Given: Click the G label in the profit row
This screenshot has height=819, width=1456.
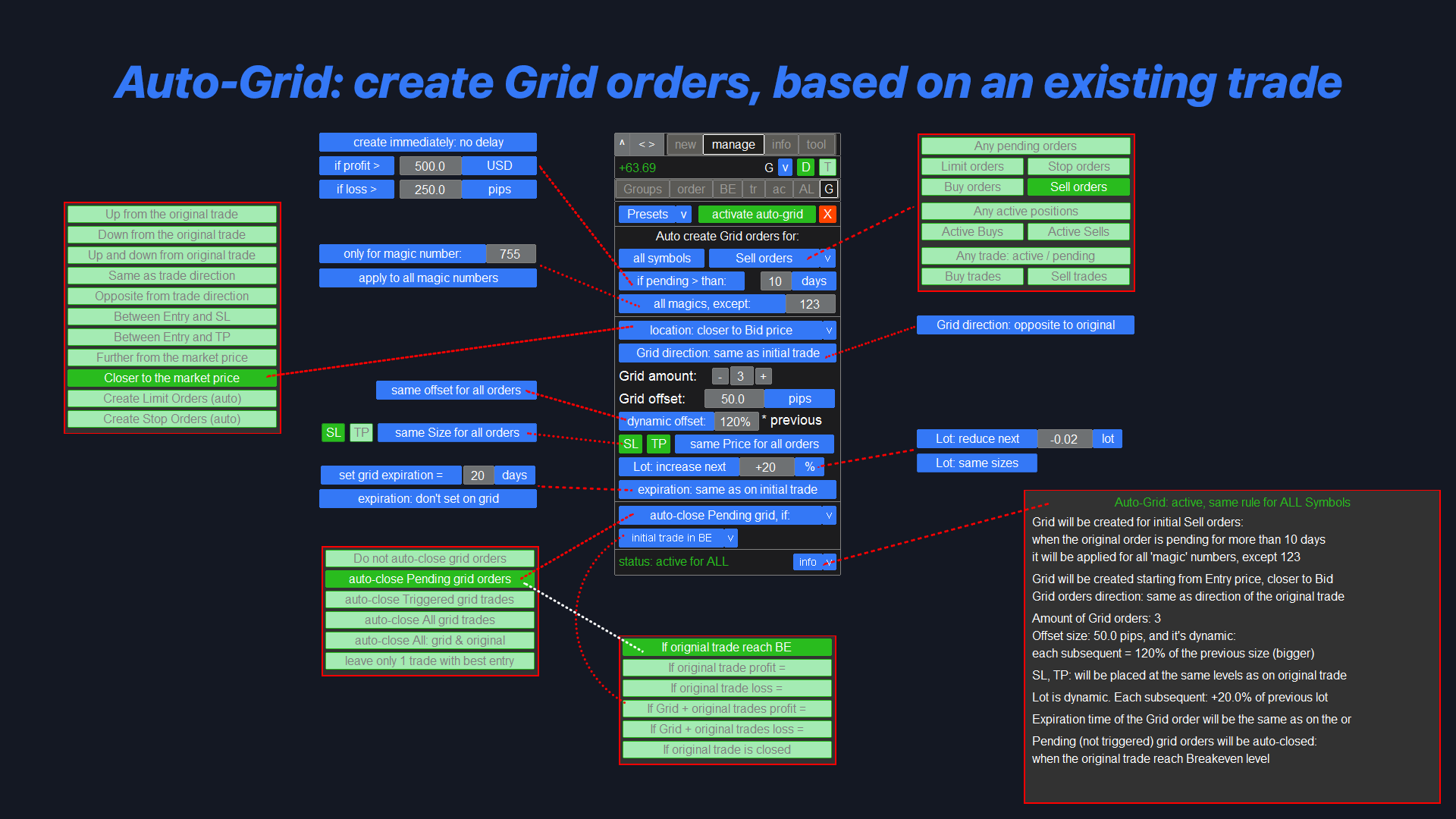Looking at the screenshot, I should (769, 168).
